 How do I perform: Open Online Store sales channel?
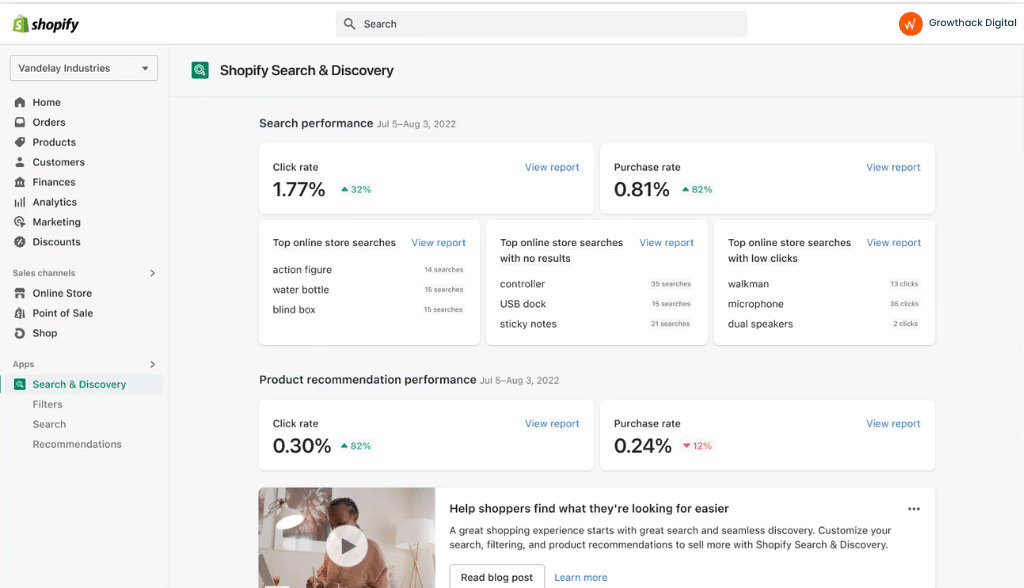coord(62,293)
